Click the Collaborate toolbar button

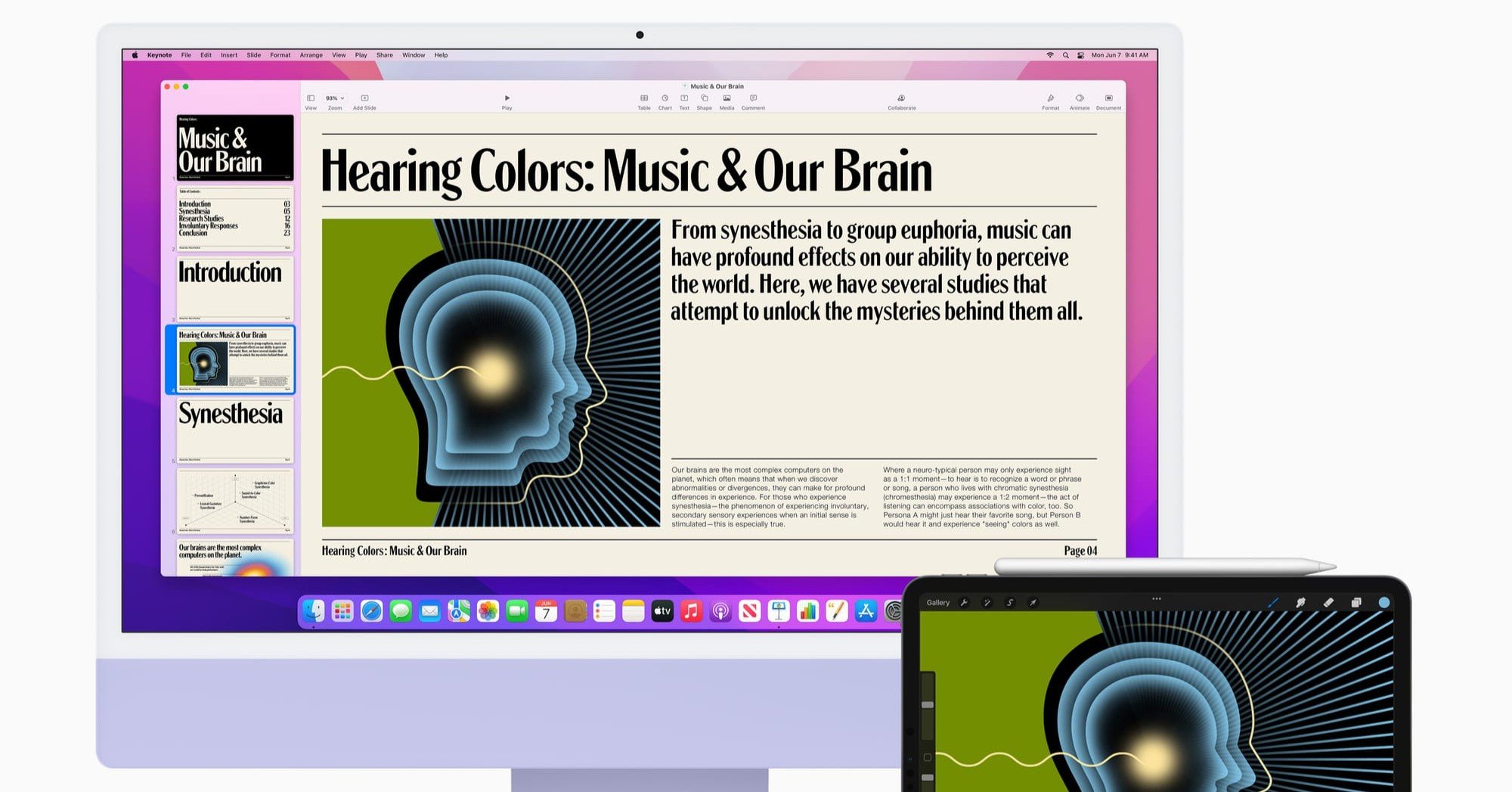coord(901,101)
